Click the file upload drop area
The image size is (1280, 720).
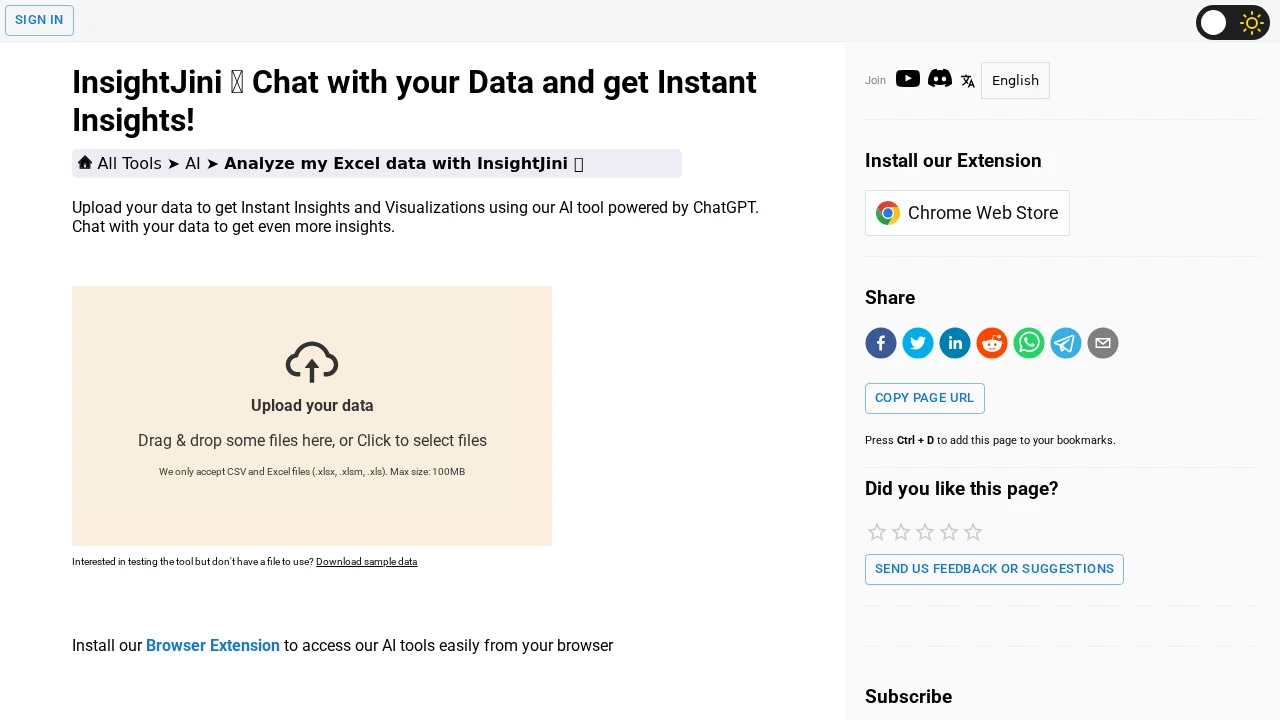[312, 416]
